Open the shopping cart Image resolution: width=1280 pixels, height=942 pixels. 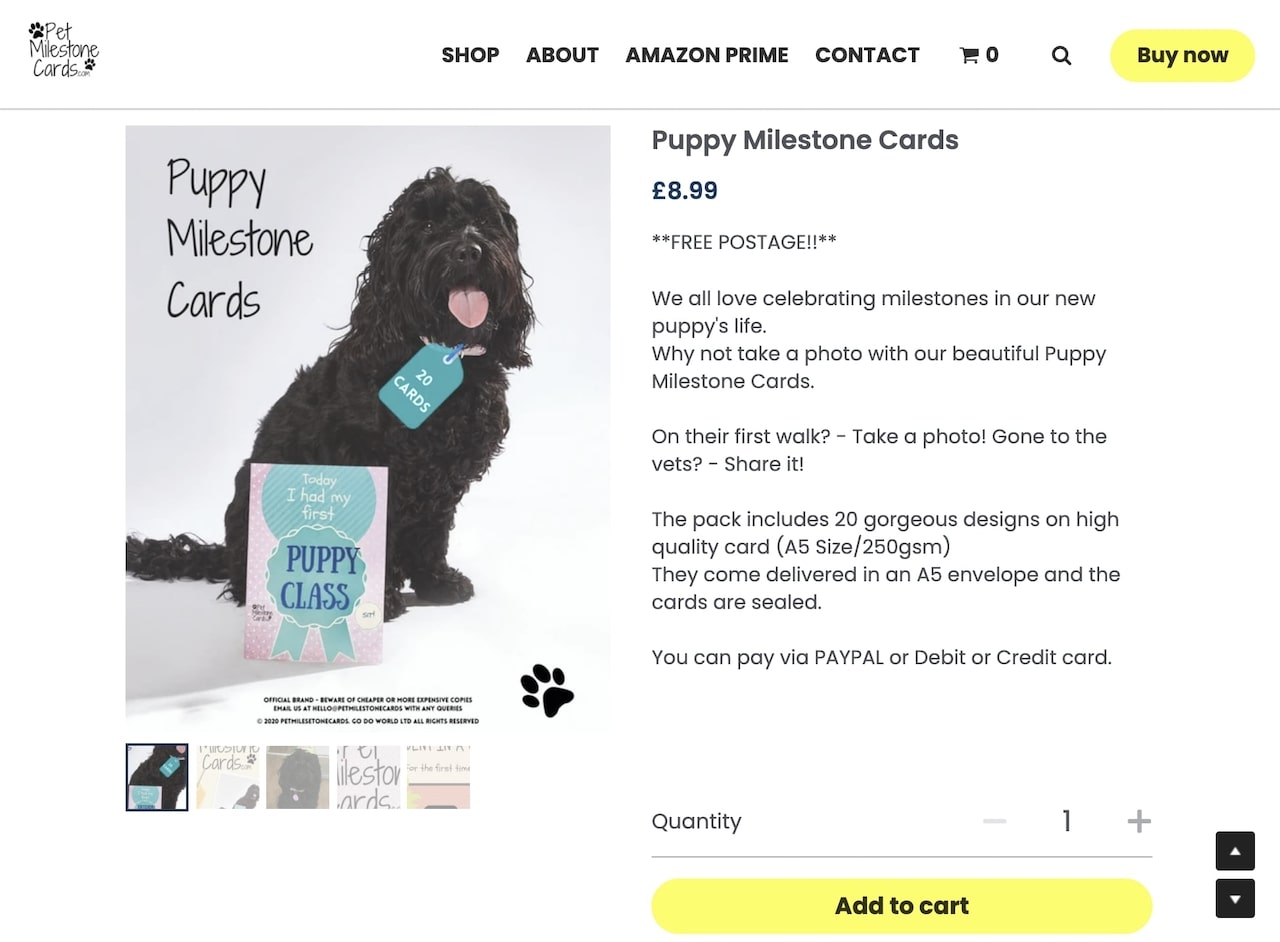point(977,55)
